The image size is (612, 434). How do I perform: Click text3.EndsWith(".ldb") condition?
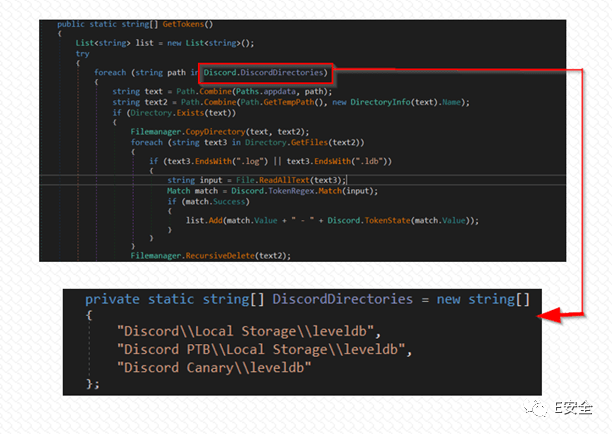(x=337, y=161)
